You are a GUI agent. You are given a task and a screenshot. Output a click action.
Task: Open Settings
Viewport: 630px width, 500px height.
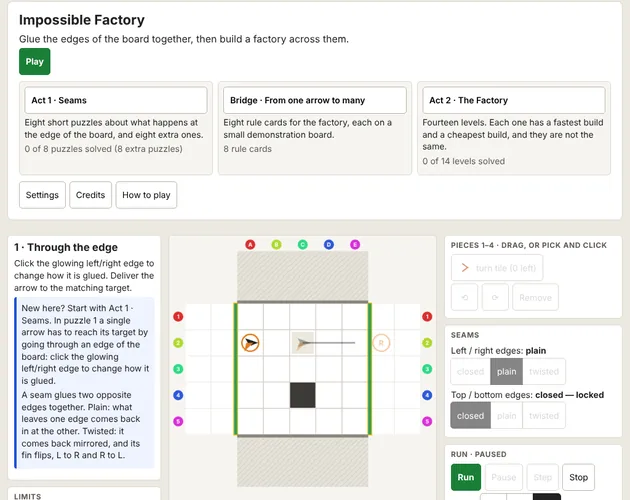point(42,195)
